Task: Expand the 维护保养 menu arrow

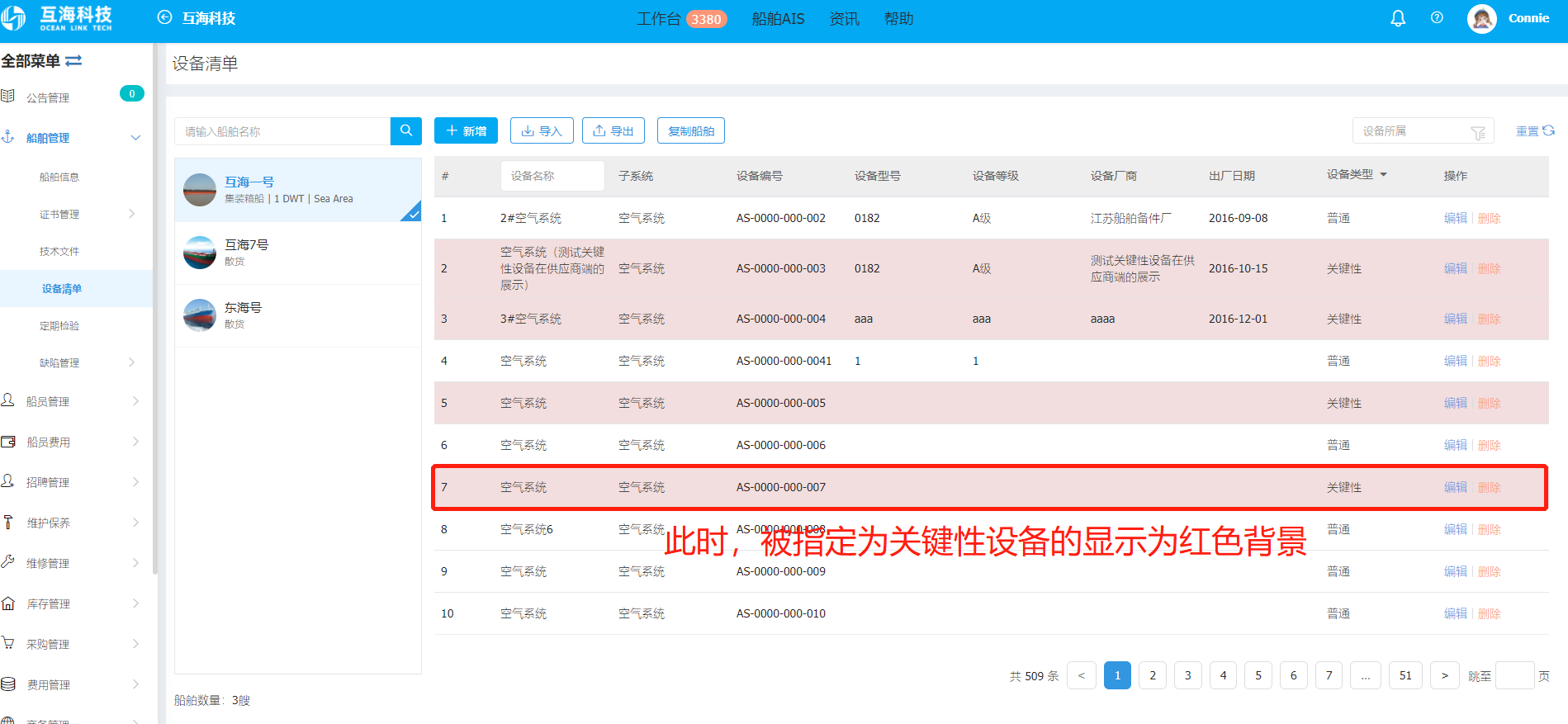Action: [x=135, y=523]
